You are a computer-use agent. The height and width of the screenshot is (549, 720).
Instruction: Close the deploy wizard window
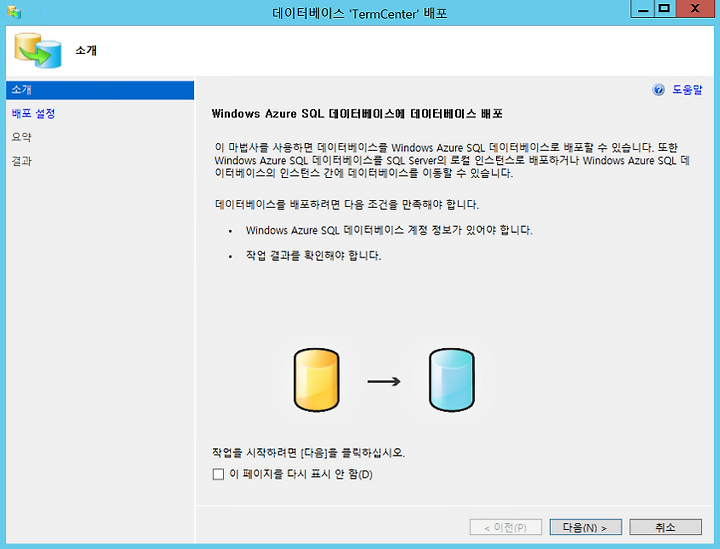[x=695, y=9]
